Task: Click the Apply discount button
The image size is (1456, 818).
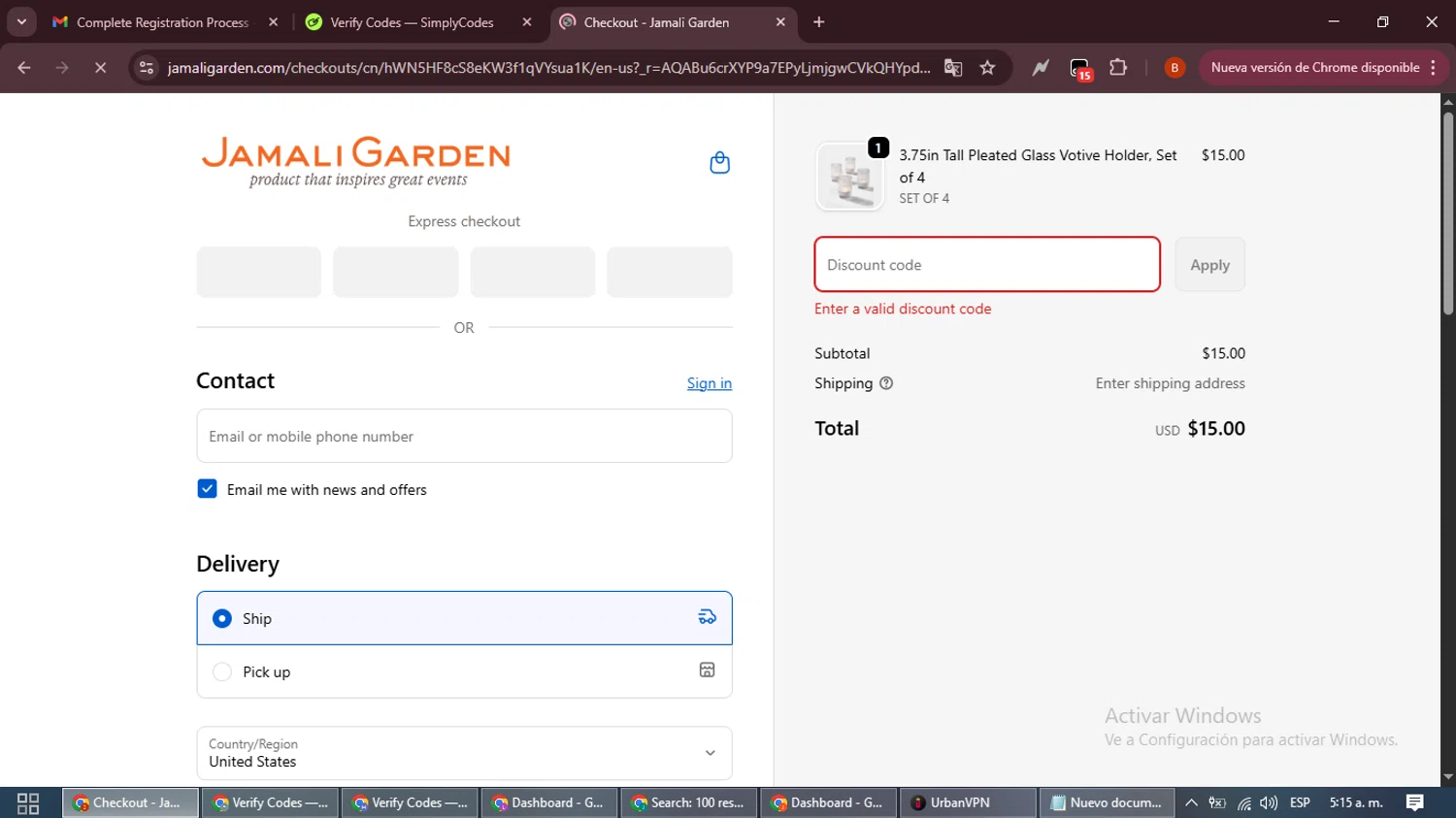Action: pyautogui.click(x=1209, y=265)
